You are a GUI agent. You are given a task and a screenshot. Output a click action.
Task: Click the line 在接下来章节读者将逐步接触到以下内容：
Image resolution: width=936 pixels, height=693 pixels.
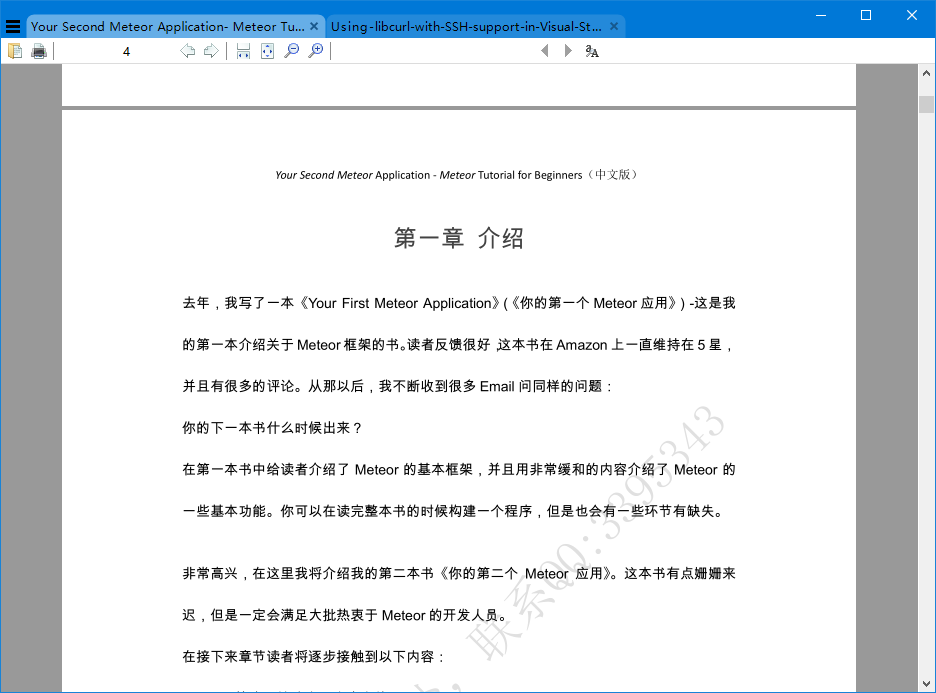(314, 657)
